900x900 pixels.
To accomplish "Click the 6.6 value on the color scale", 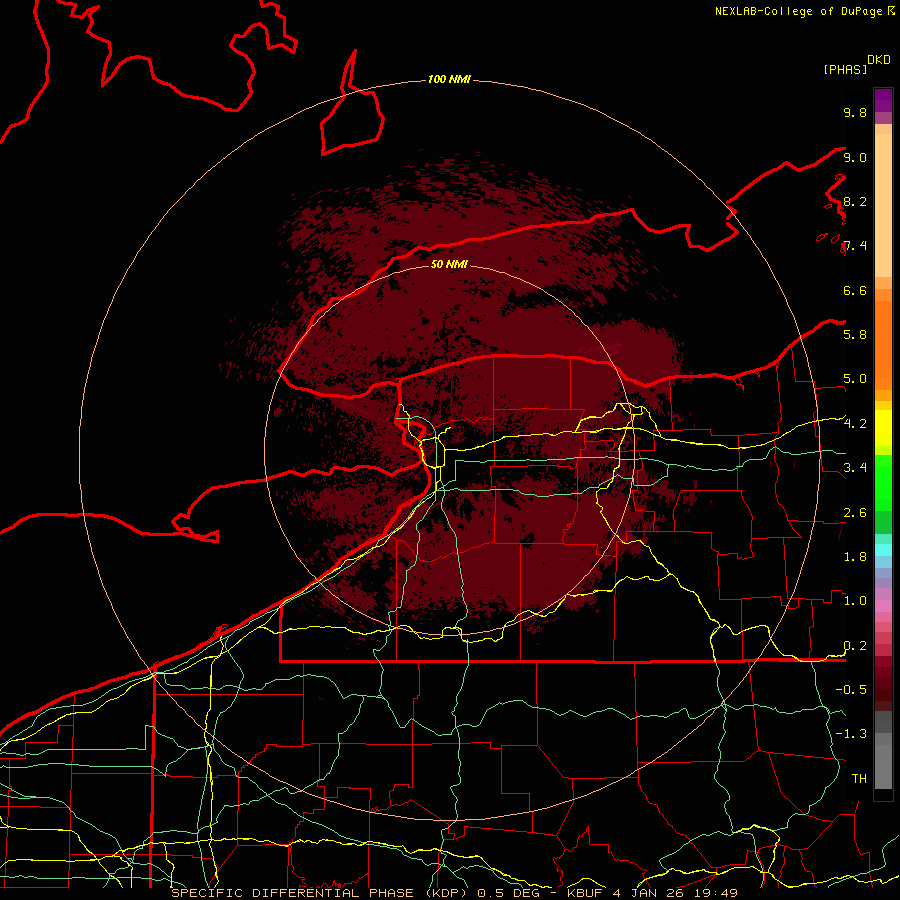I will pyautogui.click(x=855, y=290).
